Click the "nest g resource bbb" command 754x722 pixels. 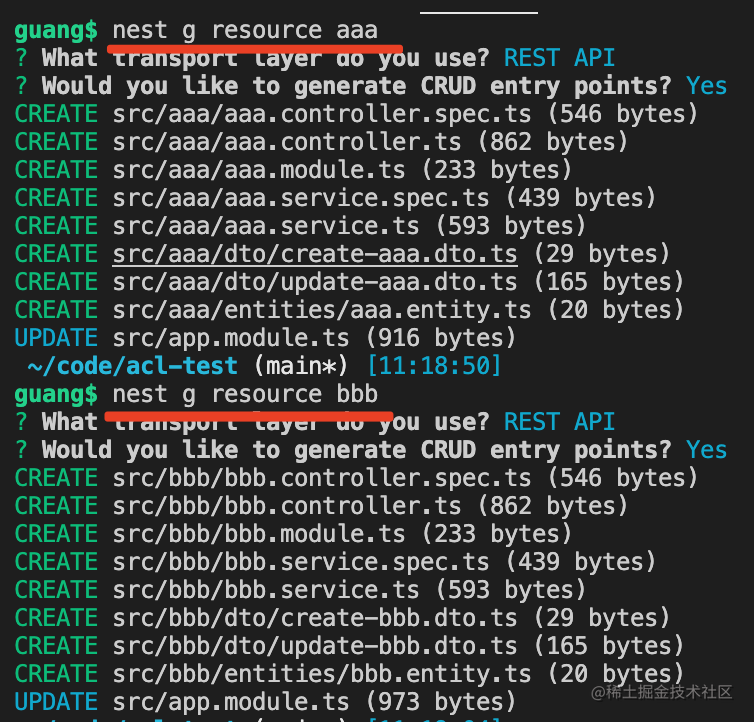point(245,394)
